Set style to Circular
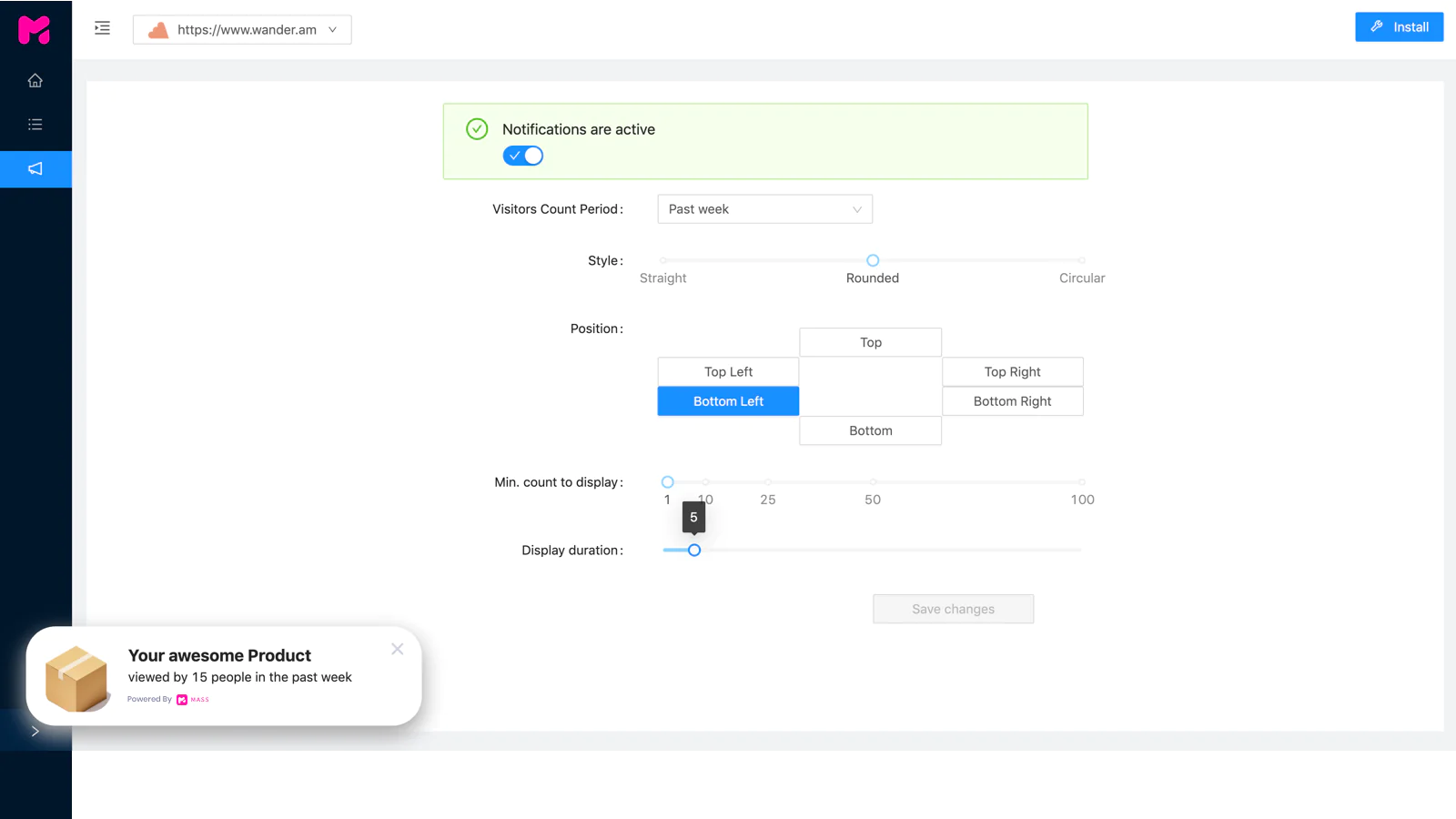The image size is (1456, 819). tap(1081, 261)
